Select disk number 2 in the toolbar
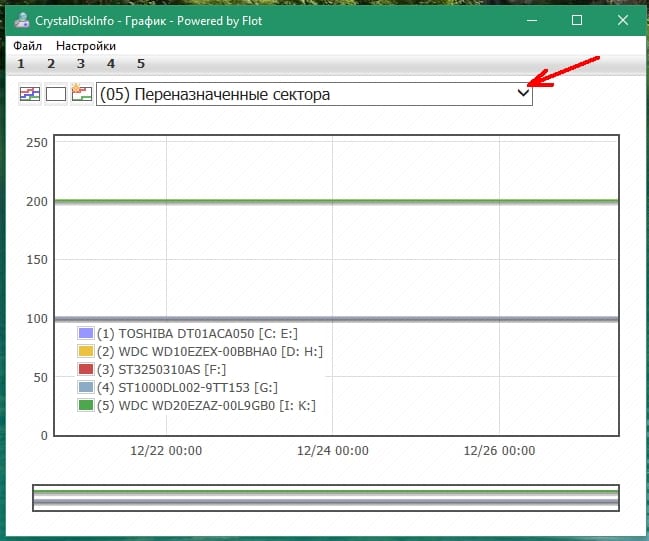This screenshot has width=649, height=541. (x=51, y=64)
